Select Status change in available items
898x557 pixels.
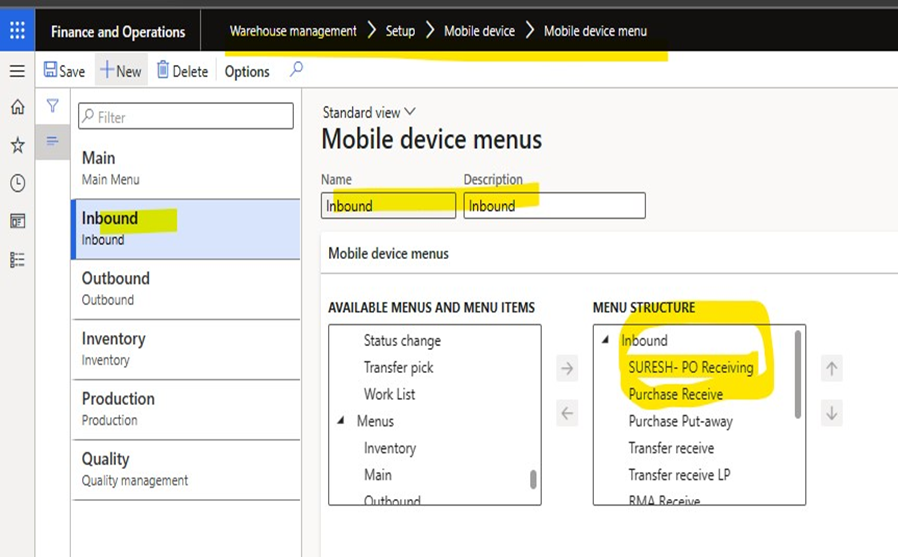tap(402, 341)
